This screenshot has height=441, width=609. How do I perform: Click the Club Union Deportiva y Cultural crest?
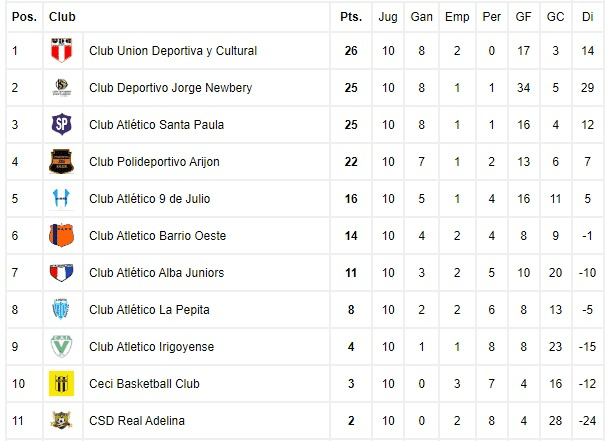[61, 50]
